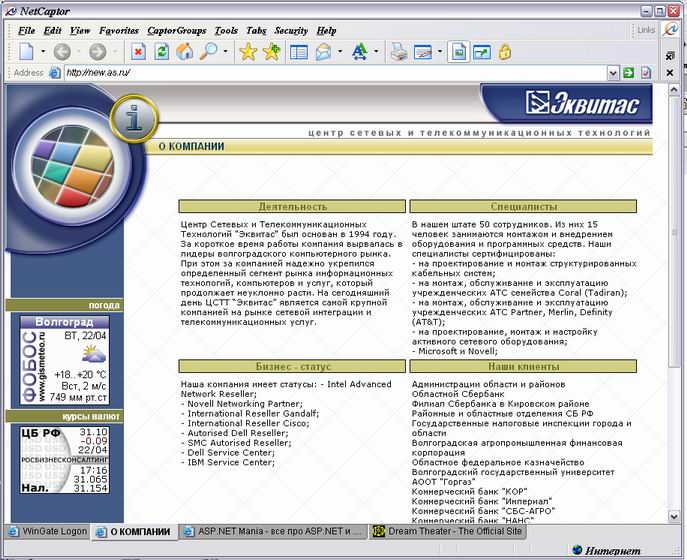The width and height of the screenshot is (687, 560).
Task: Change text size with the letter A icon
Action: (360, 52)
